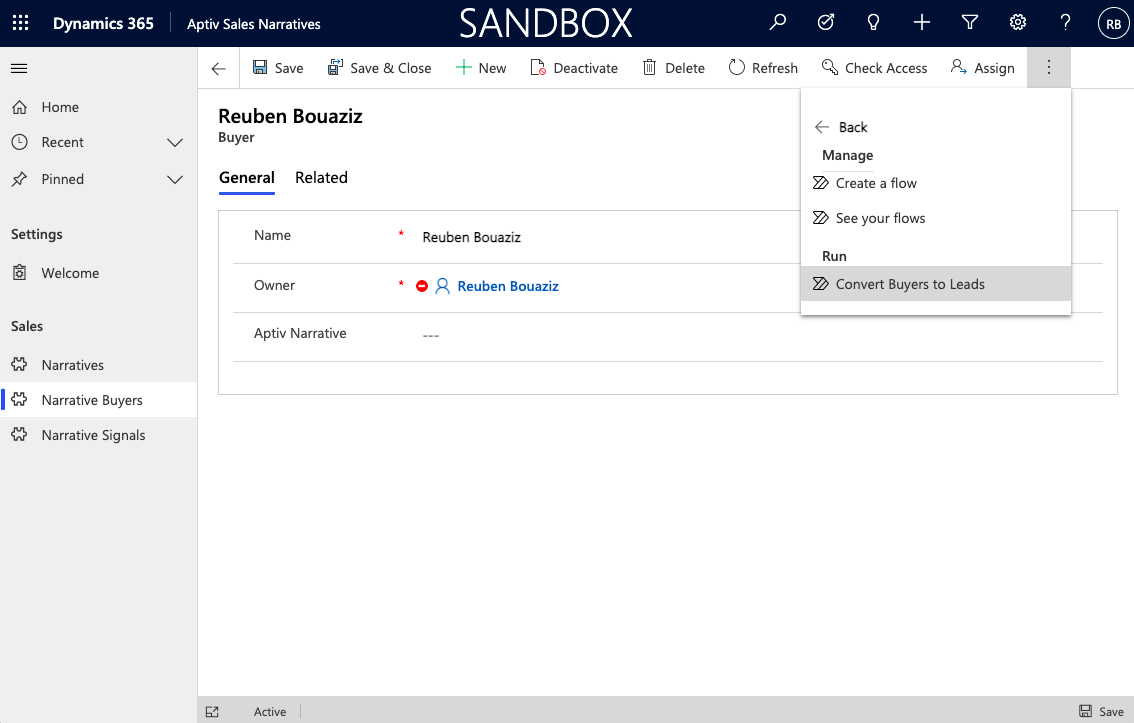Click the Manage section header
The image size is (1134, 723).
pyautogui.click(x=848, y=155)
